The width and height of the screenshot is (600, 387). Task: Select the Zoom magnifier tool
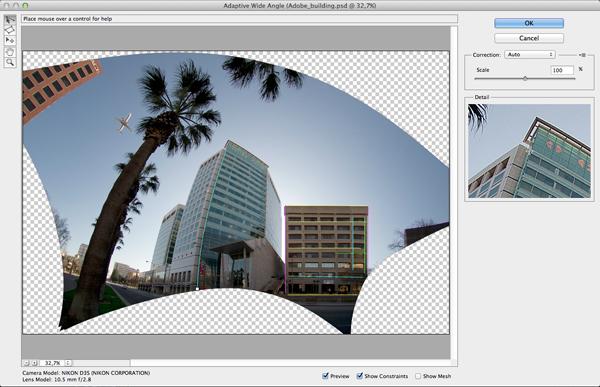[x=10, y=62]
